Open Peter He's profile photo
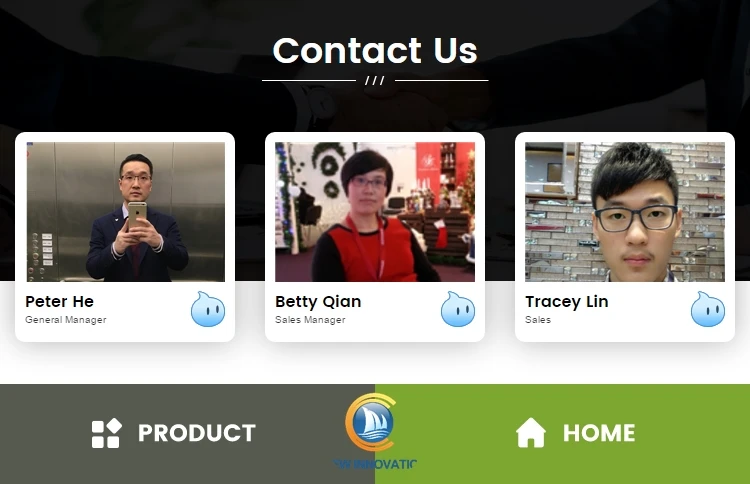The width and height of the screenshot is (750, 484). click(125, 211)
